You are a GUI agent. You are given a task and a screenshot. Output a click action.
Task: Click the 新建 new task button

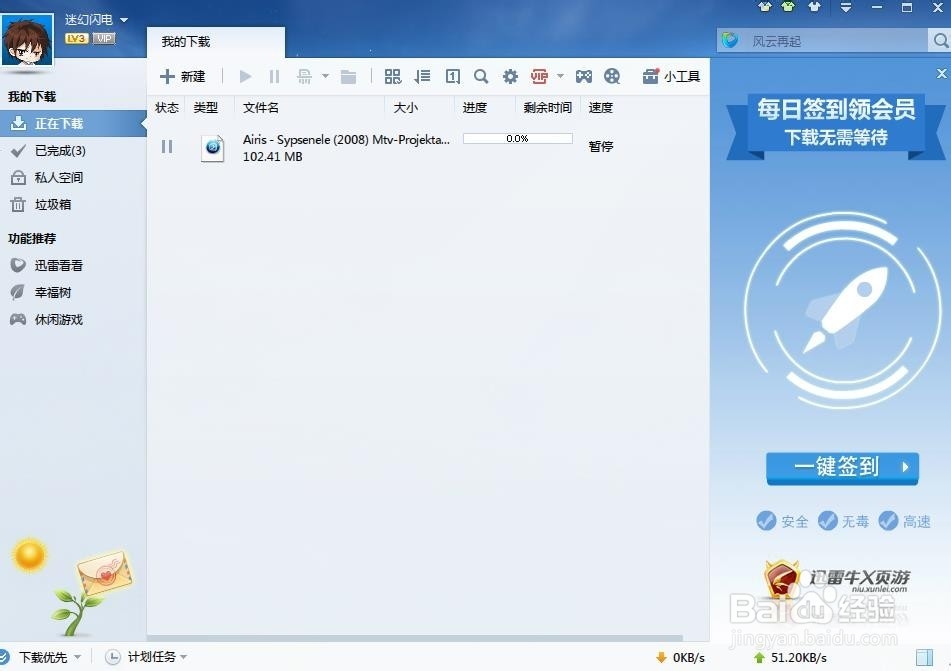[184, 76]
